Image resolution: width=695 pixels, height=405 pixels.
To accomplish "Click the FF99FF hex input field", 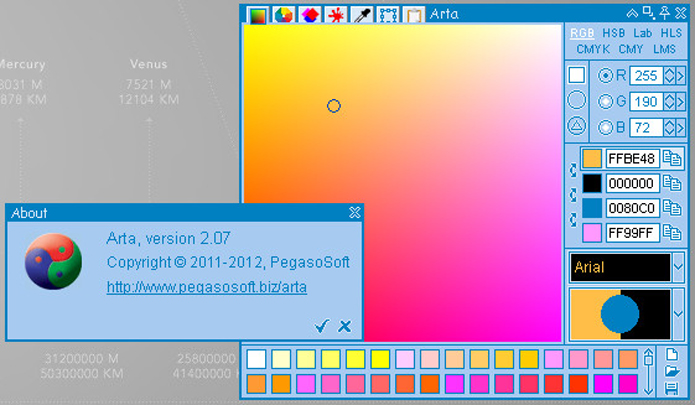I will 632,233.
